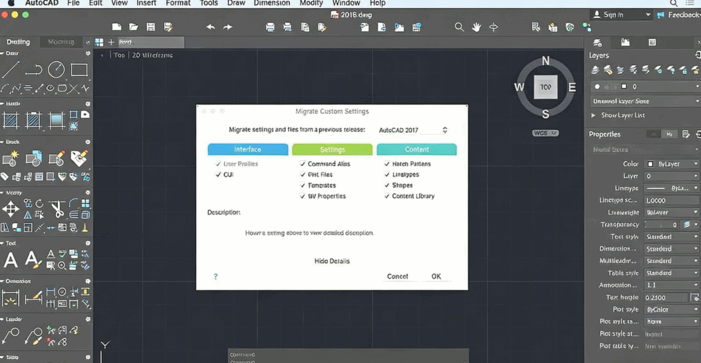Viewport: 701px width, 363px height.
Task: Uncheck the Linetypes checkbox
Action: [x=387, y=175]
